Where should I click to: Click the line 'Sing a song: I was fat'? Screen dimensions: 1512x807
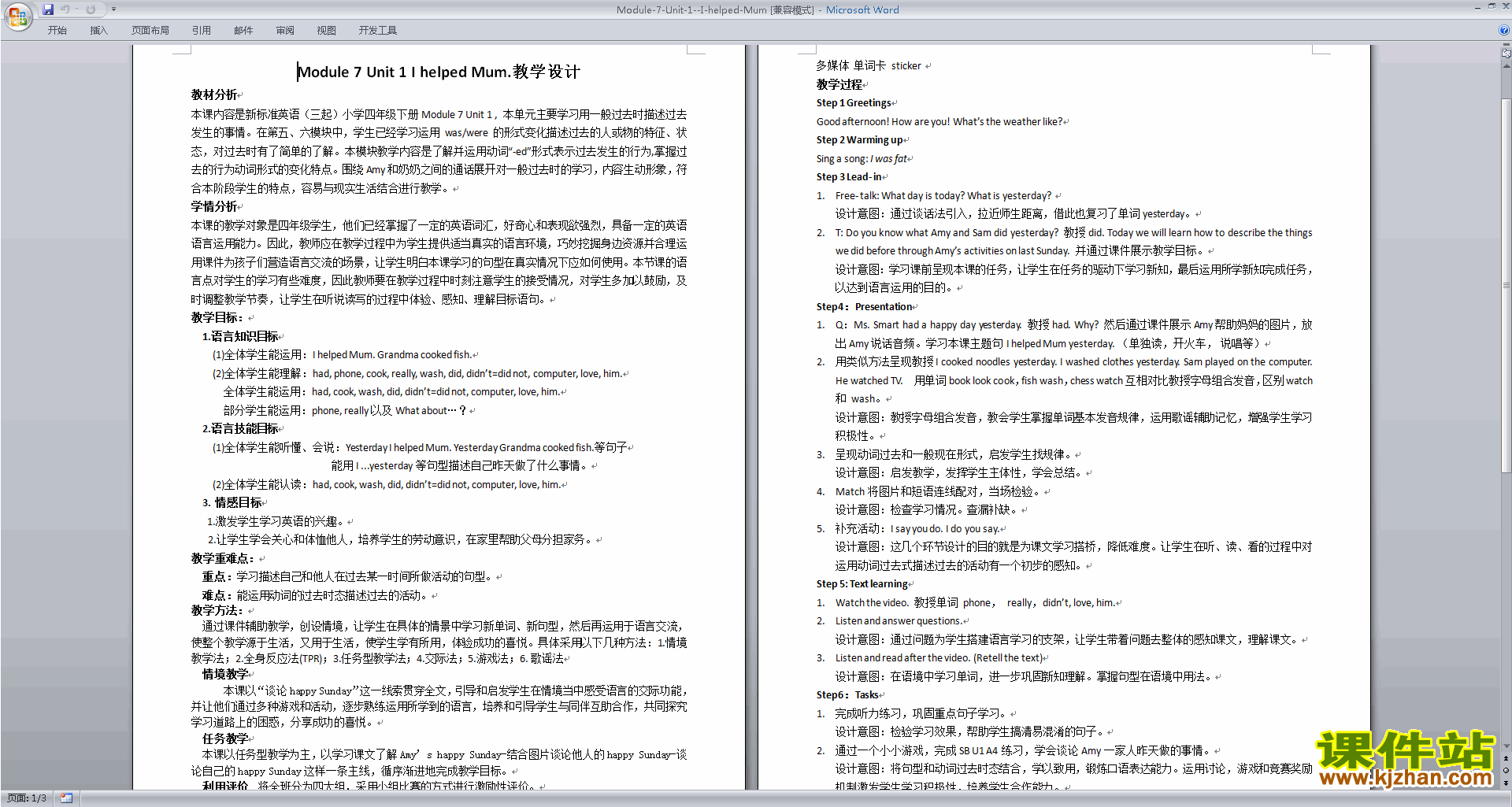862,159
